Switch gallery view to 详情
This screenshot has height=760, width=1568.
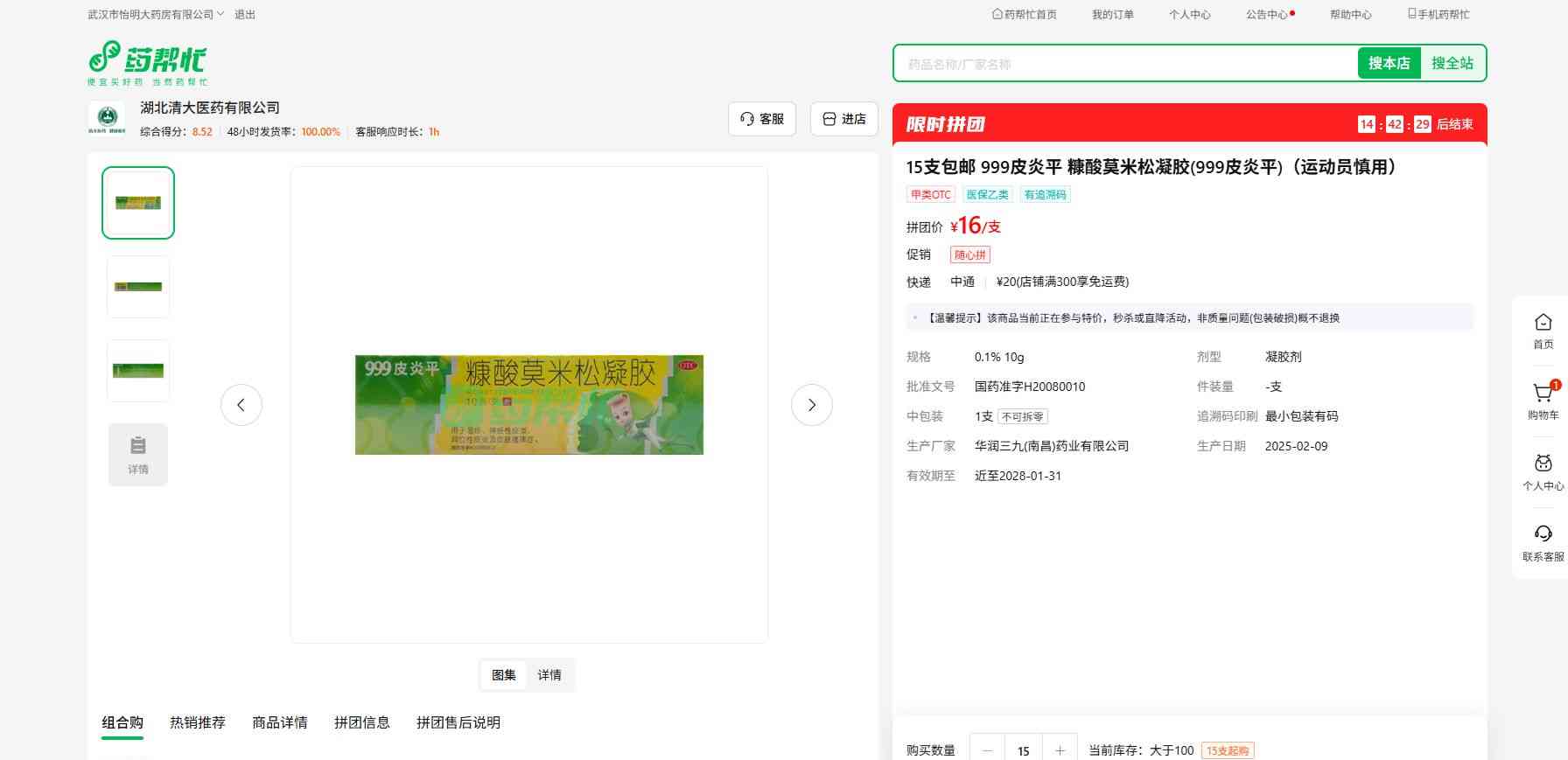point(549,675)
